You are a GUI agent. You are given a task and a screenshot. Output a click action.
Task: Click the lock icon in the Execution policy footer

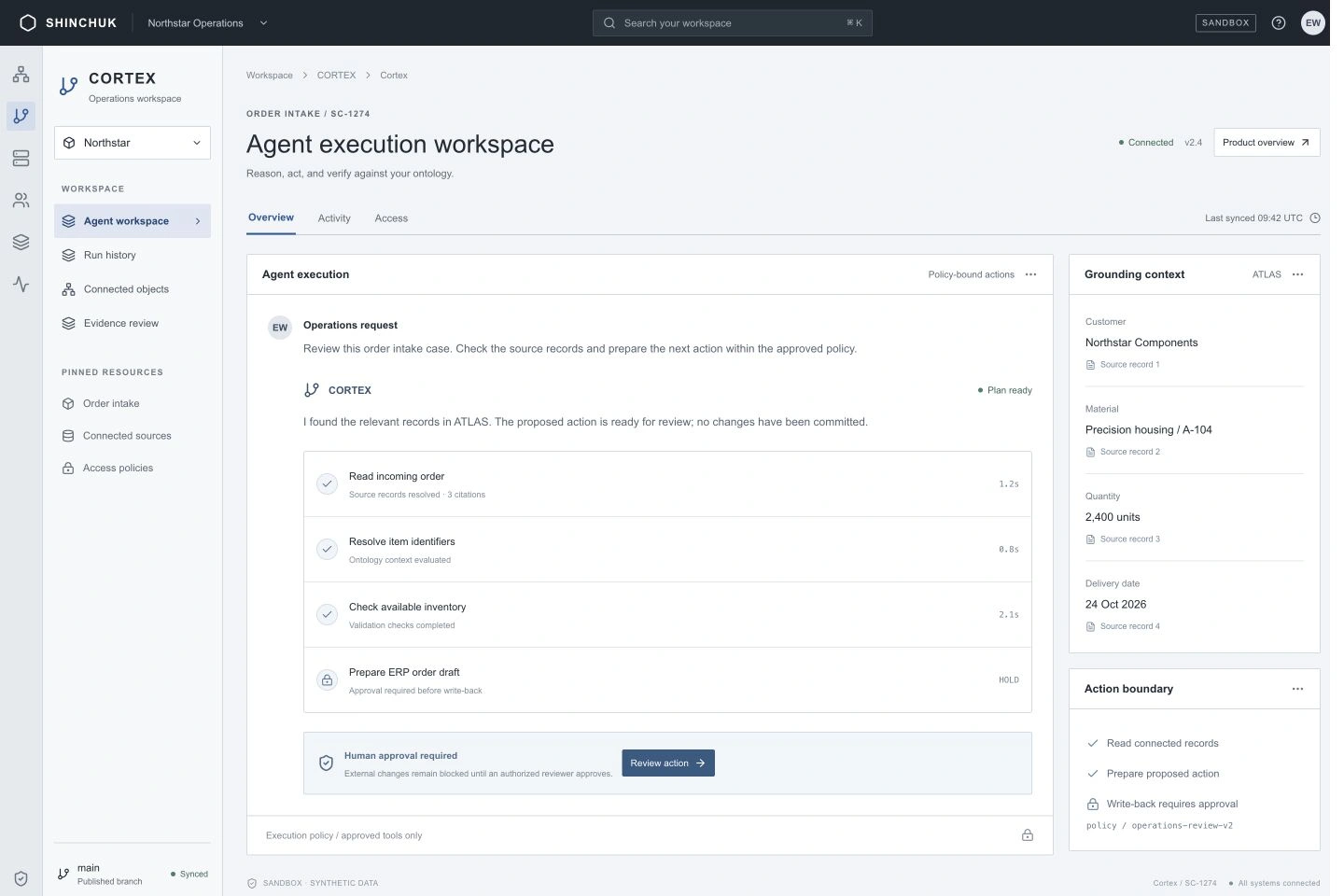[x=1028, y=835]
